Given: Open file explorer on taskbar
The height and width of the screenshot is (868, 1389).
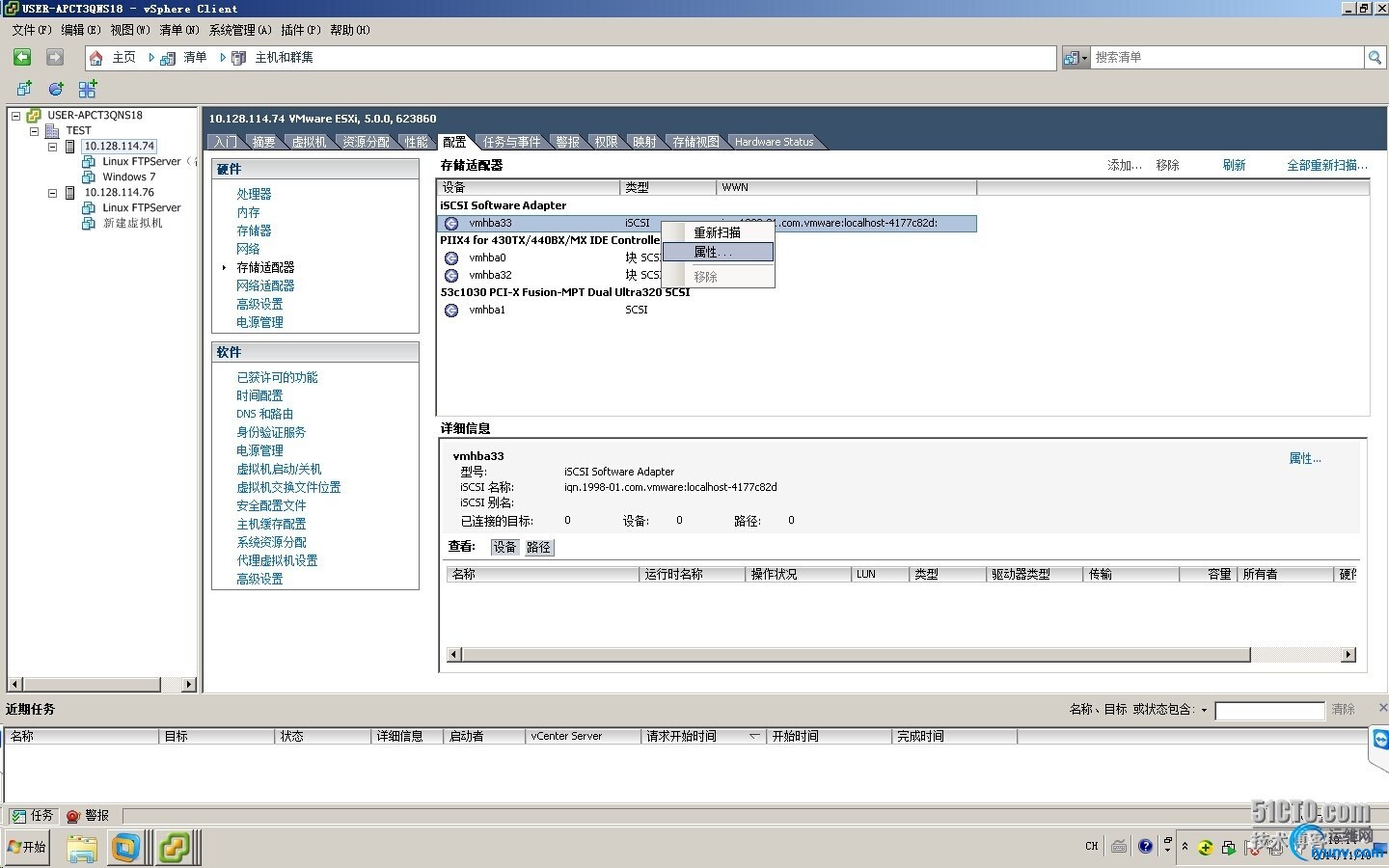Looking at the screenshot, I should tap(82, 848).
